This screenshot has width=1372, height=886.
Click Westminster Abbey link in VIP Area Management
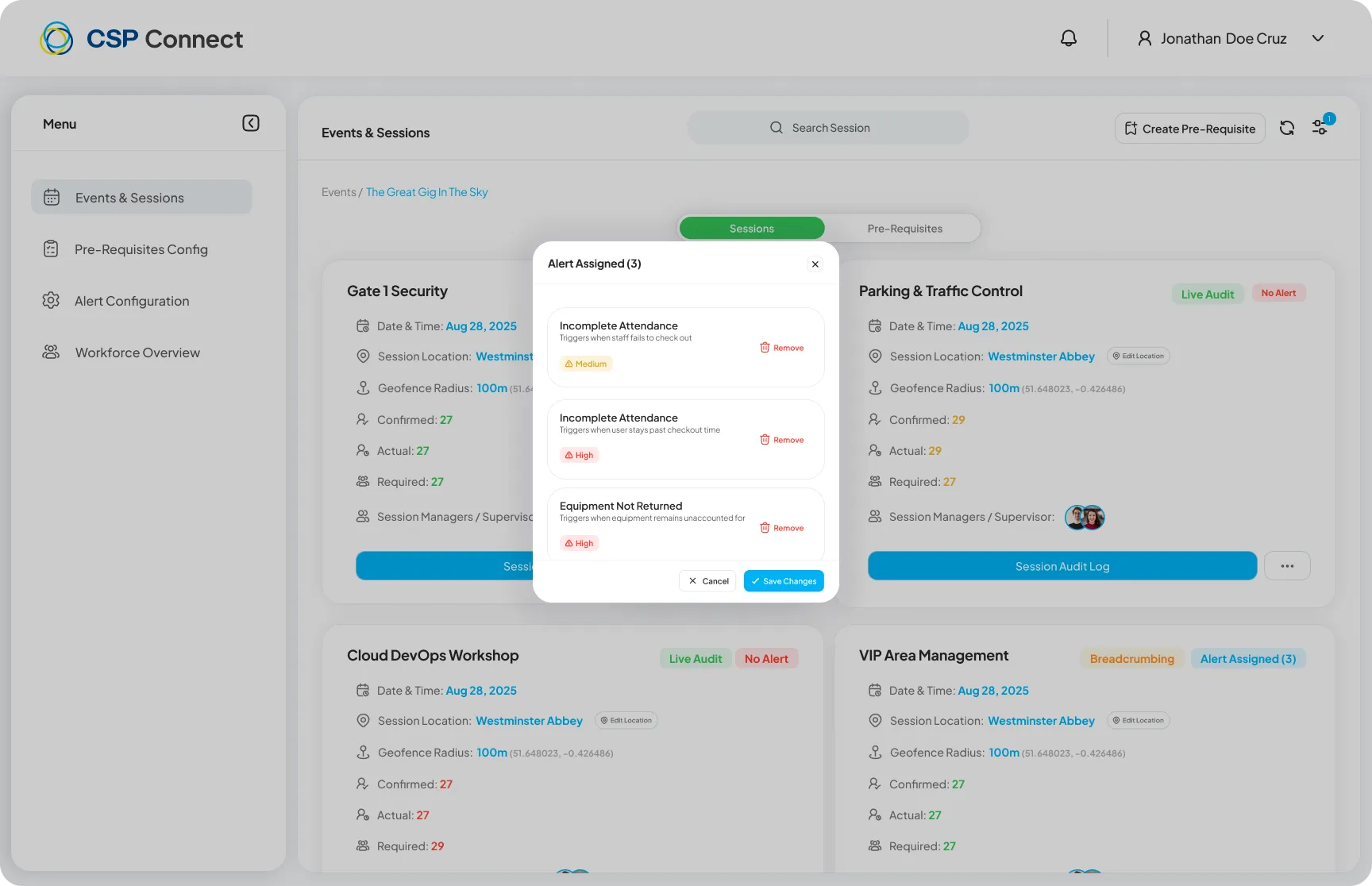pos(1041,721)
